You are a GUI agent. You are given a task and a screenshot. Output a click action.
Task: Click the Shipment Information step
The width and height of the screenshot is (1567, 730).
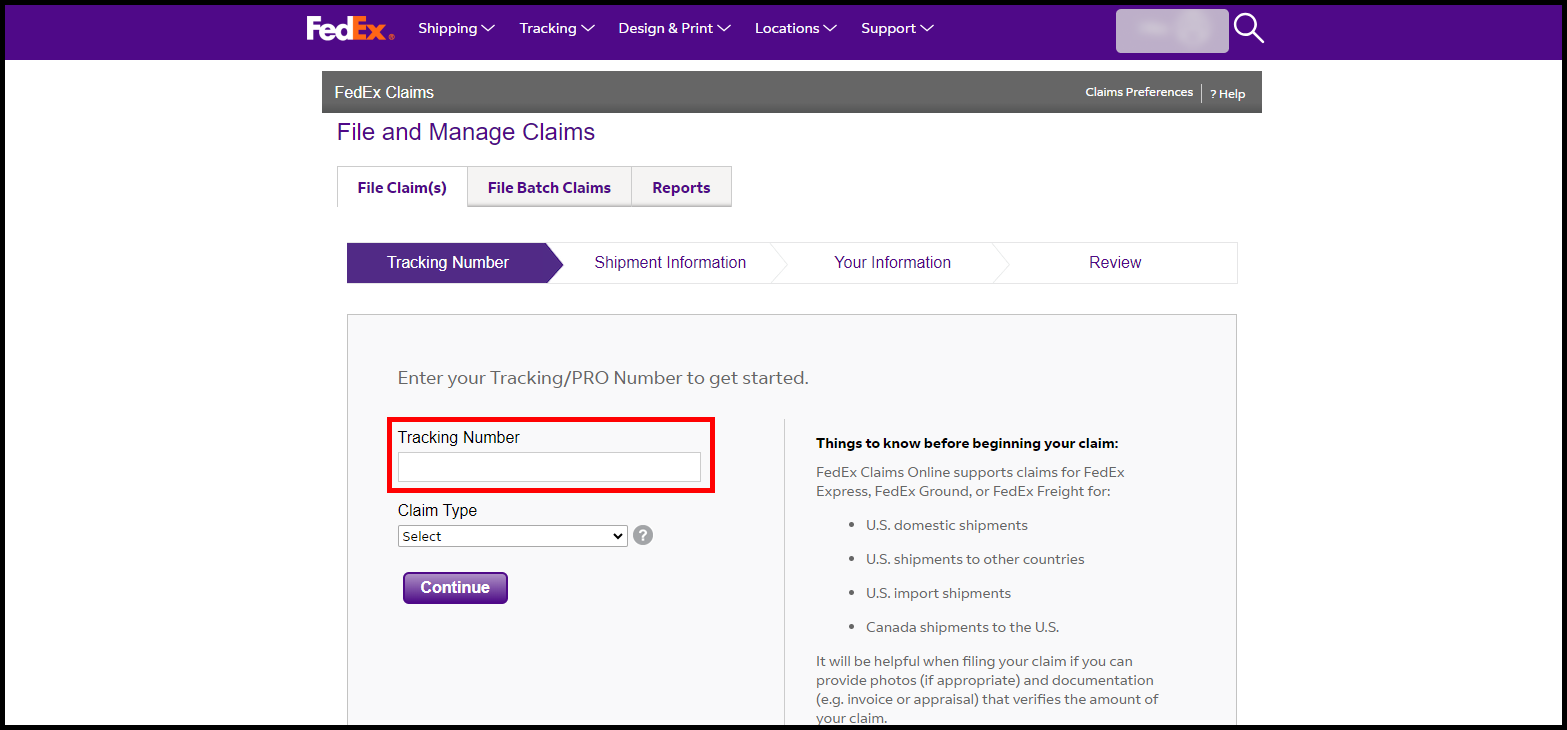(670, 262)
